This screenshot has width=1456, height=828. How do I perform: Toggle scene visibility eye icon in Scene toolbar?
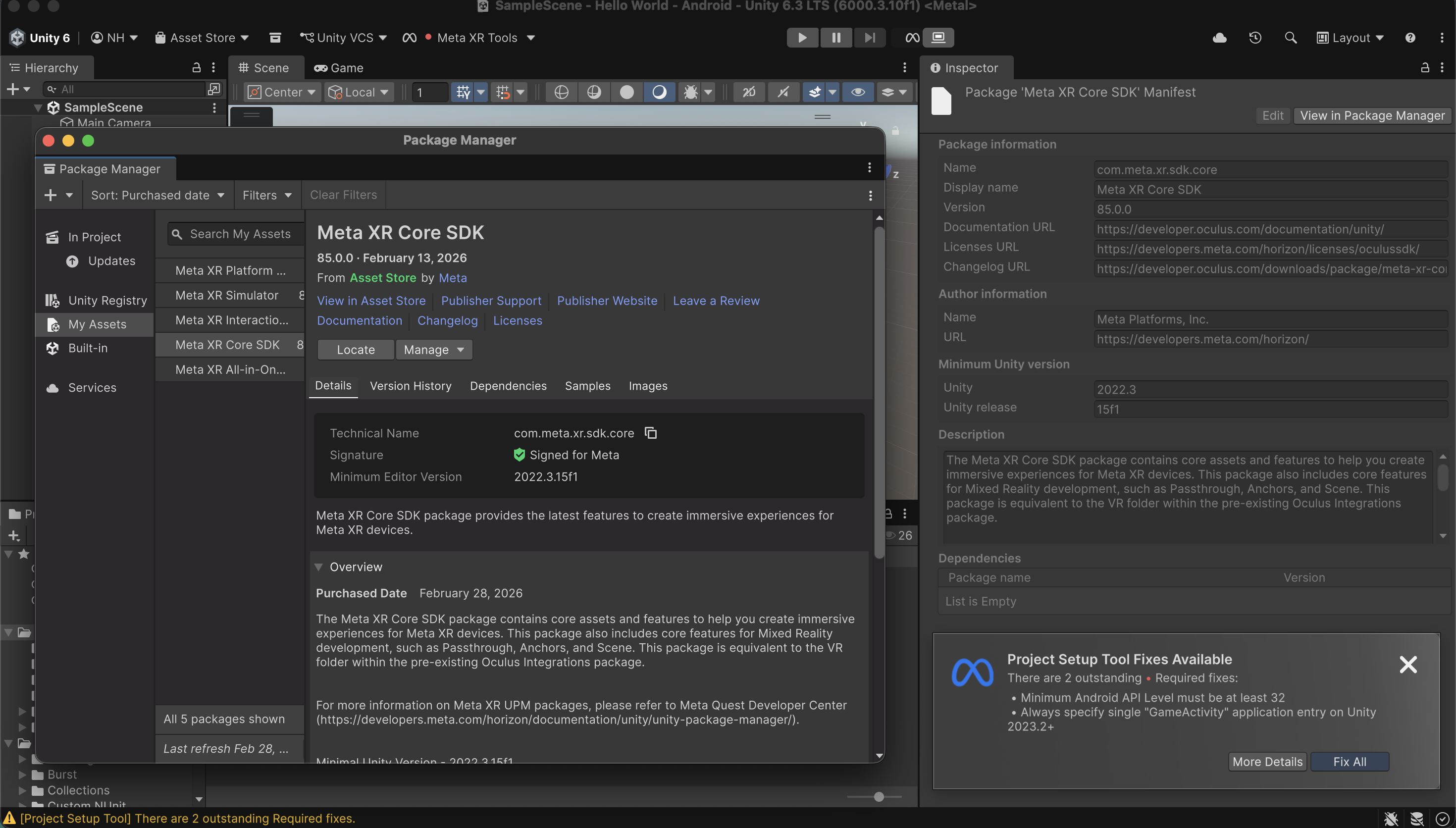click(857, 92)
